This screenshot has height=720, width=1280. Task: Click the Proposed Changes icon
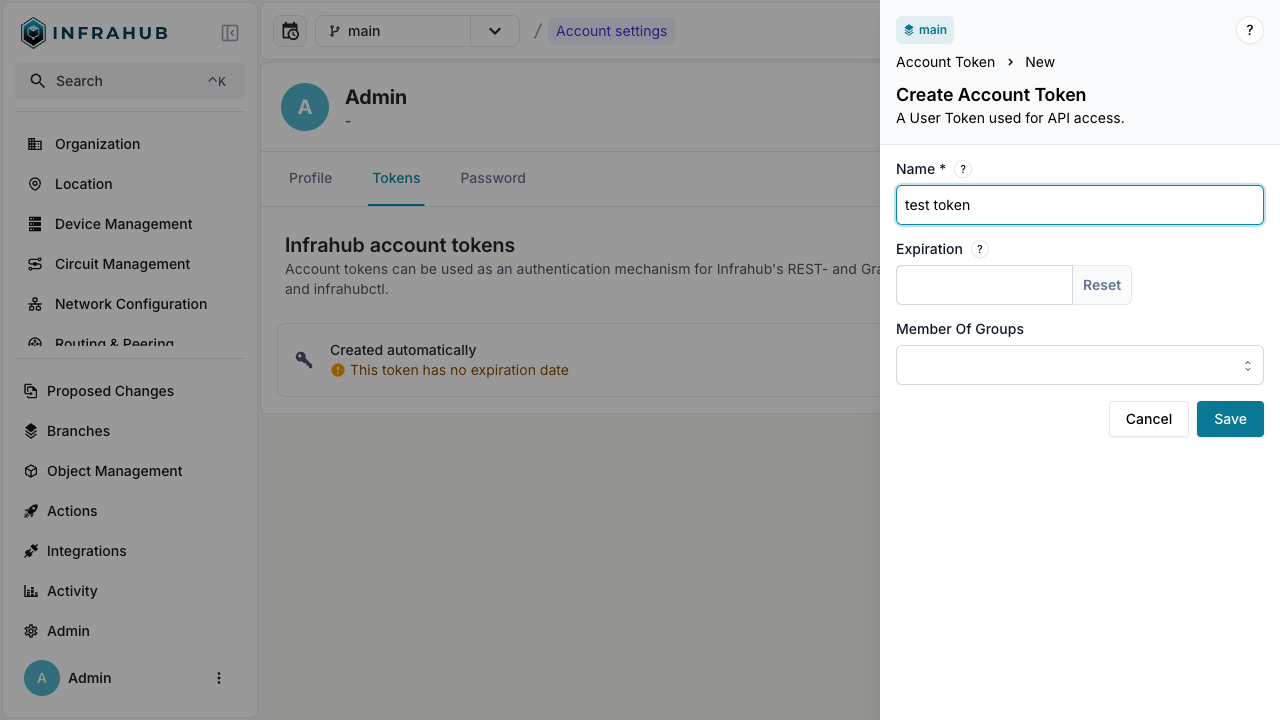31,391
